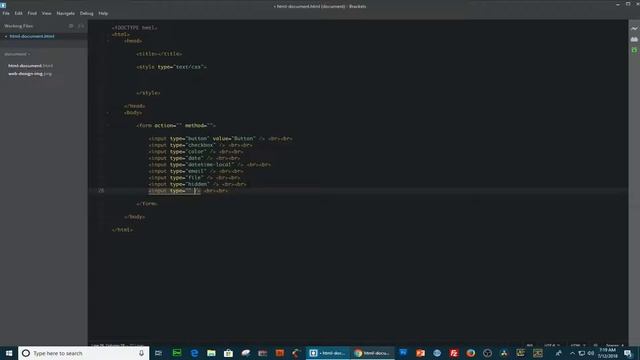Open FileZilla from the taskbar

tap(453, 353)
